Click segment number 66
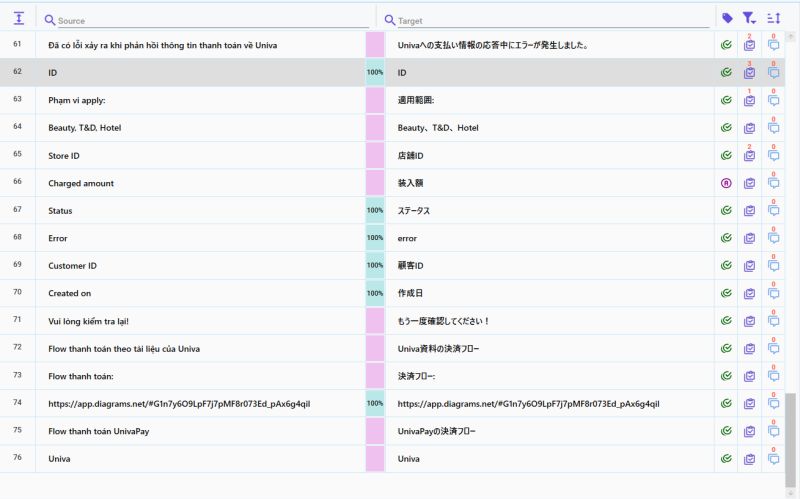This screenshot has width=800, height=499. coord(17,181)
